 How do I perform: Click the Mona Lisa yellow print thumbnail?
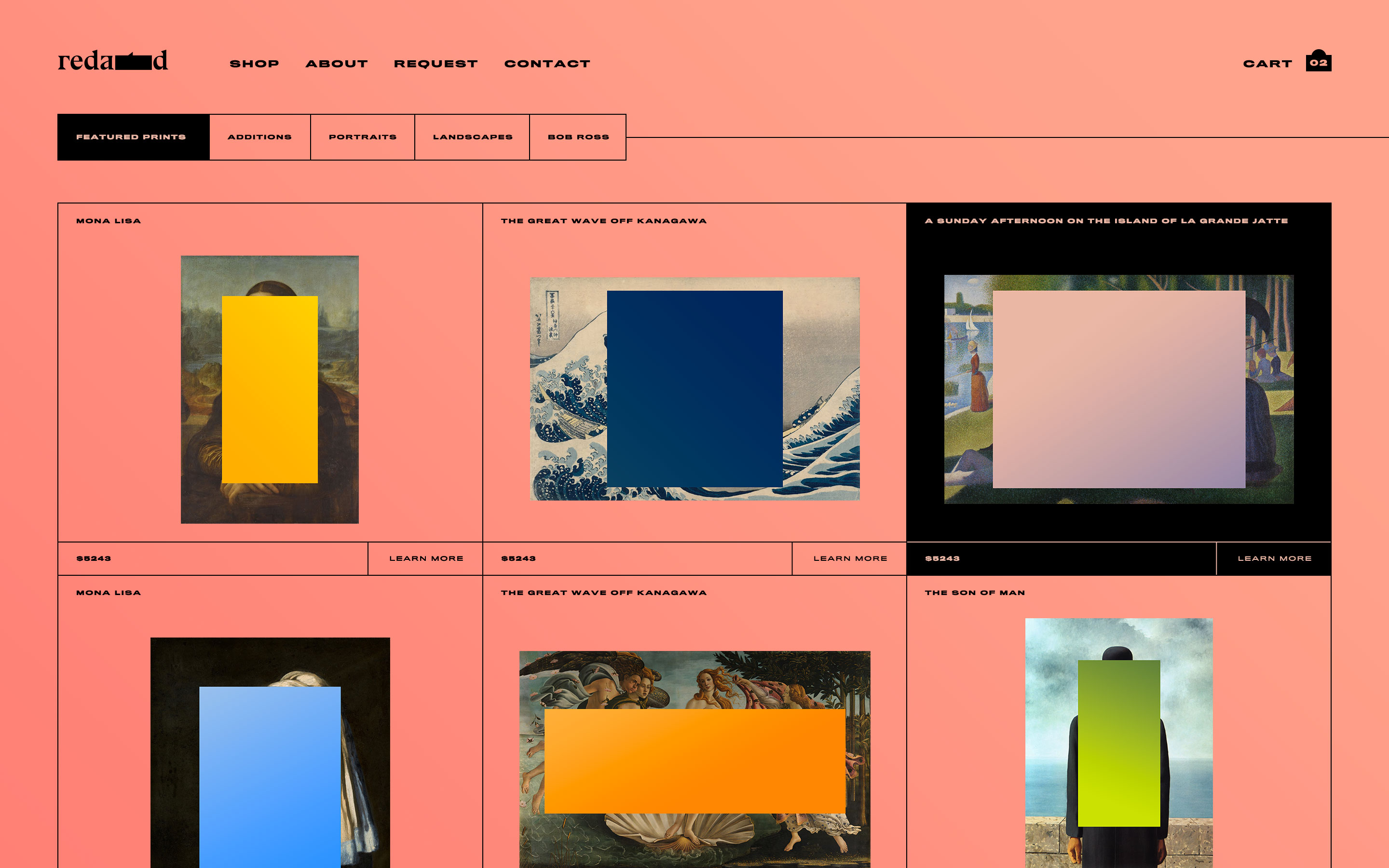click(270, 389)
